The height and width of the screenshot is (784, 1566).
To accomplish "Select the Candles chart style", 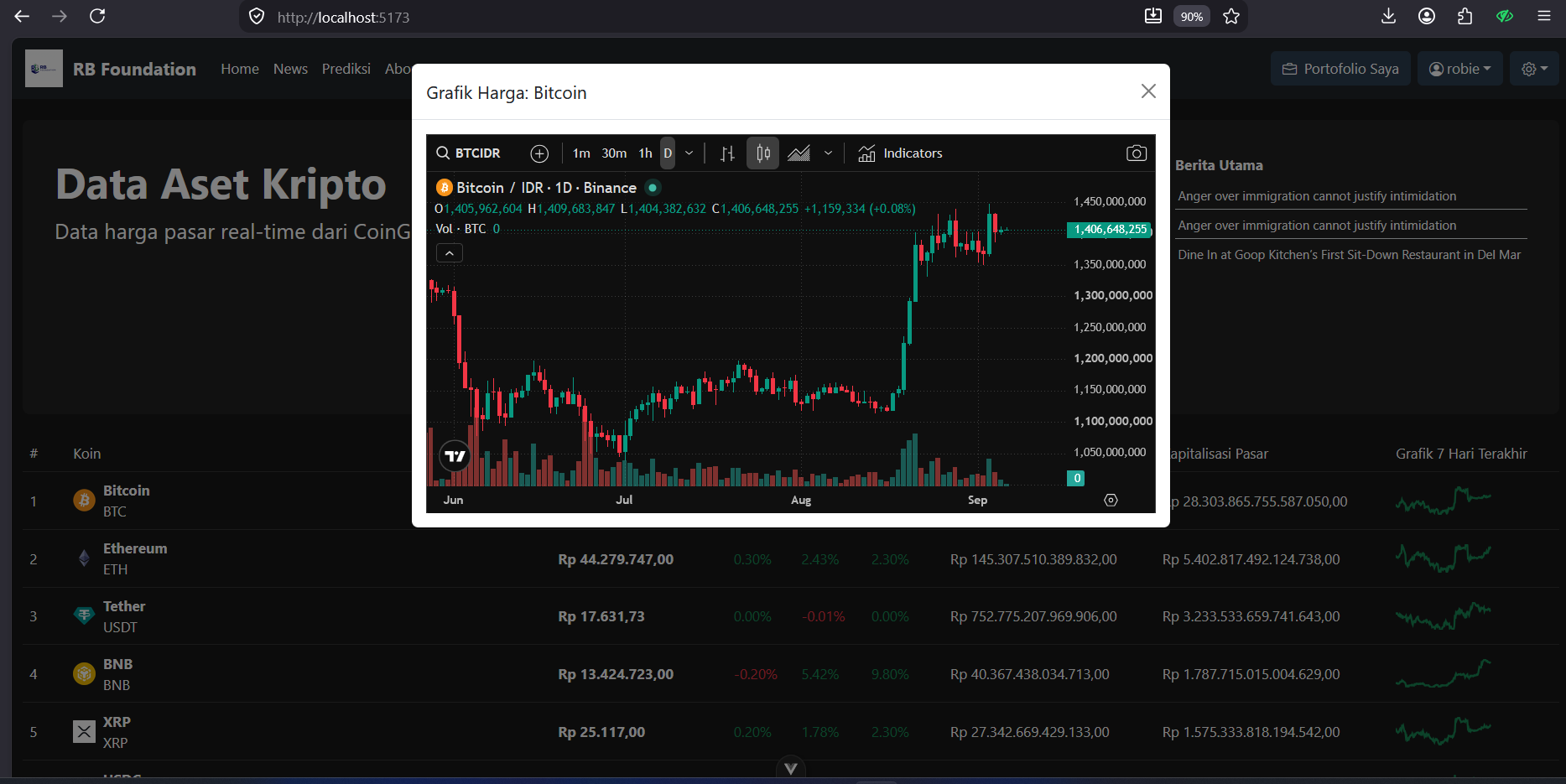I will [762, 153].
